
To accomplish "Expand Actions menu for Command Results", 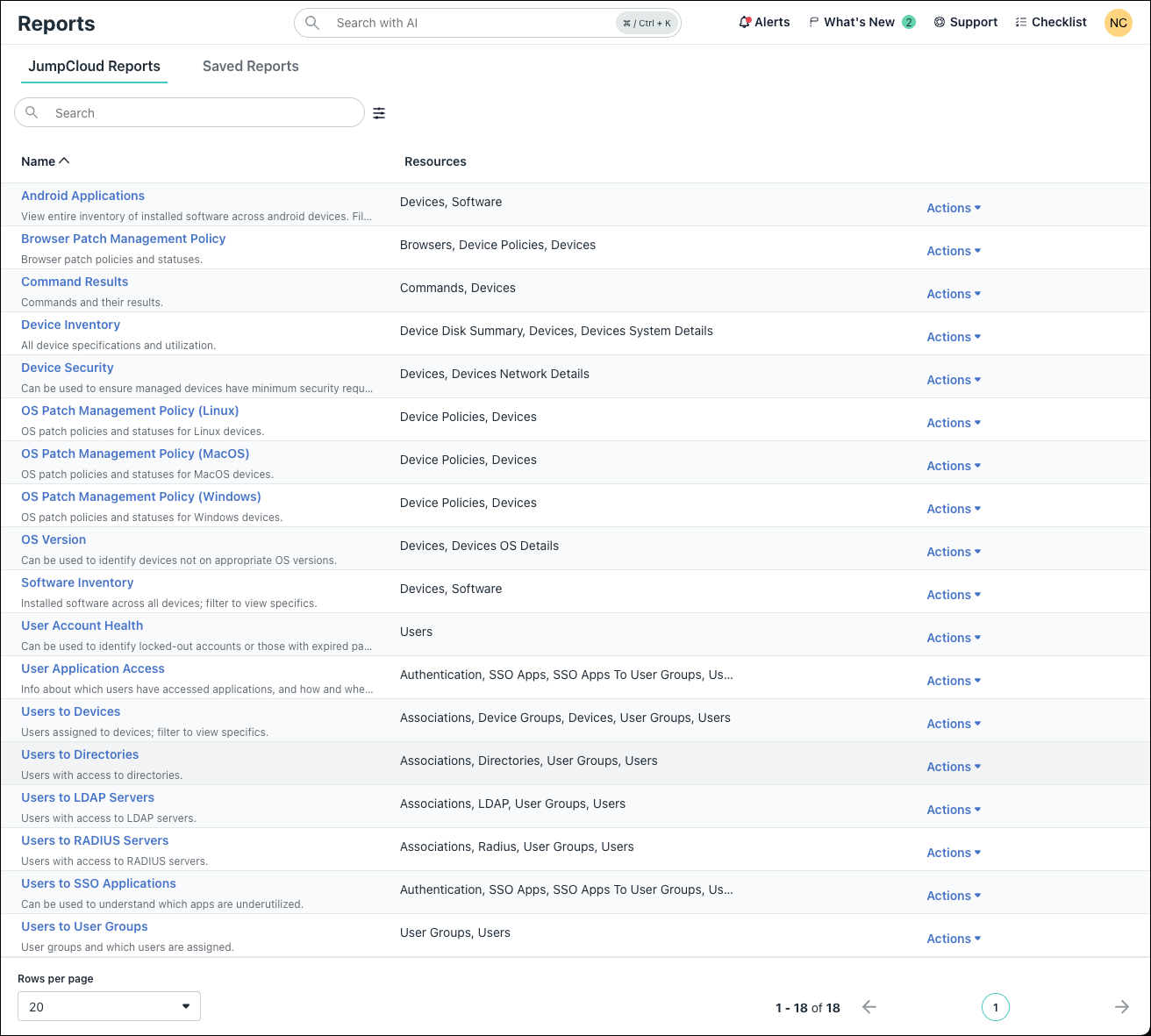I will (x=954, y=294).
